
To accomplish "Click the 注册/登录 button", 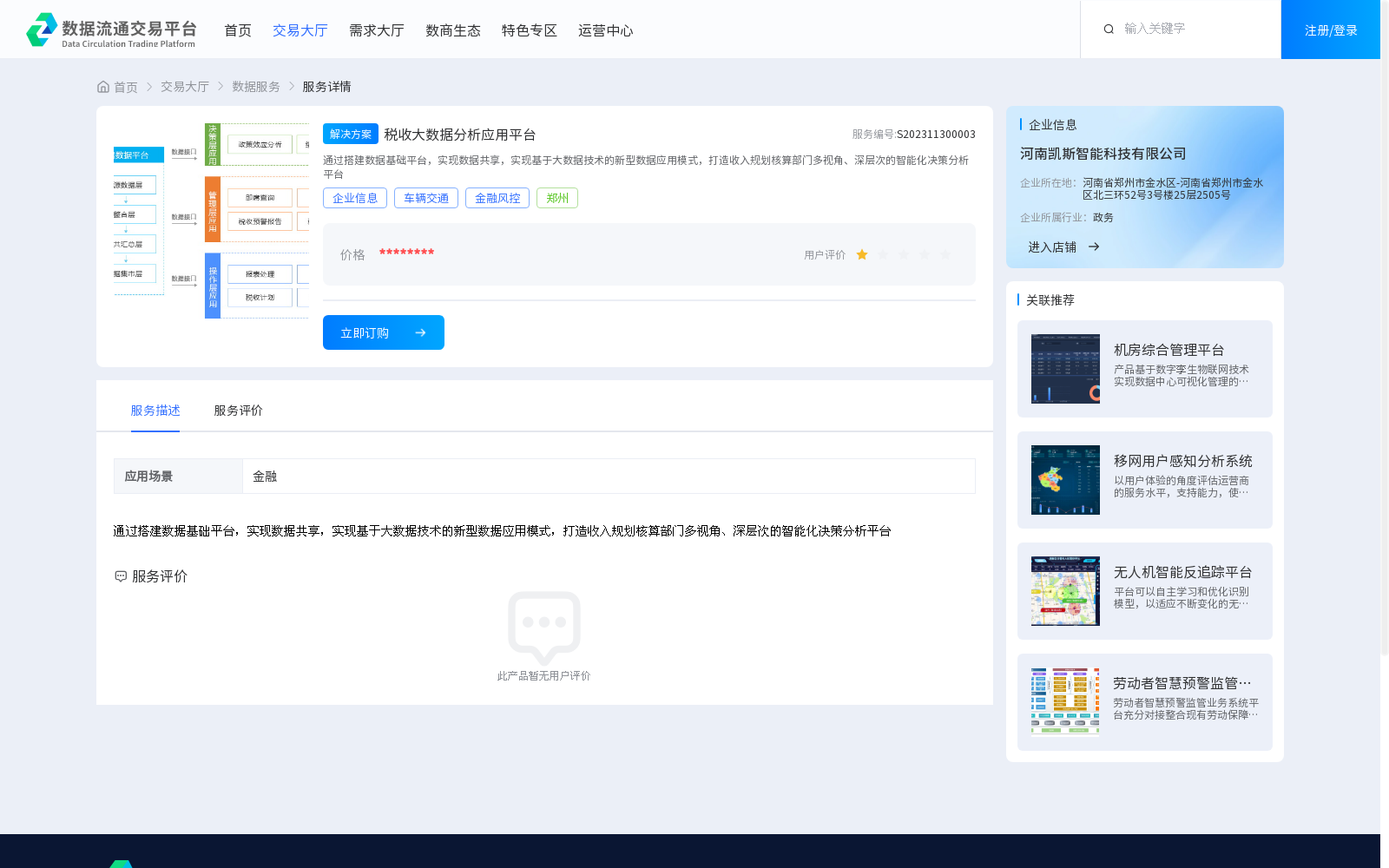I will [x=1331, y=30].
